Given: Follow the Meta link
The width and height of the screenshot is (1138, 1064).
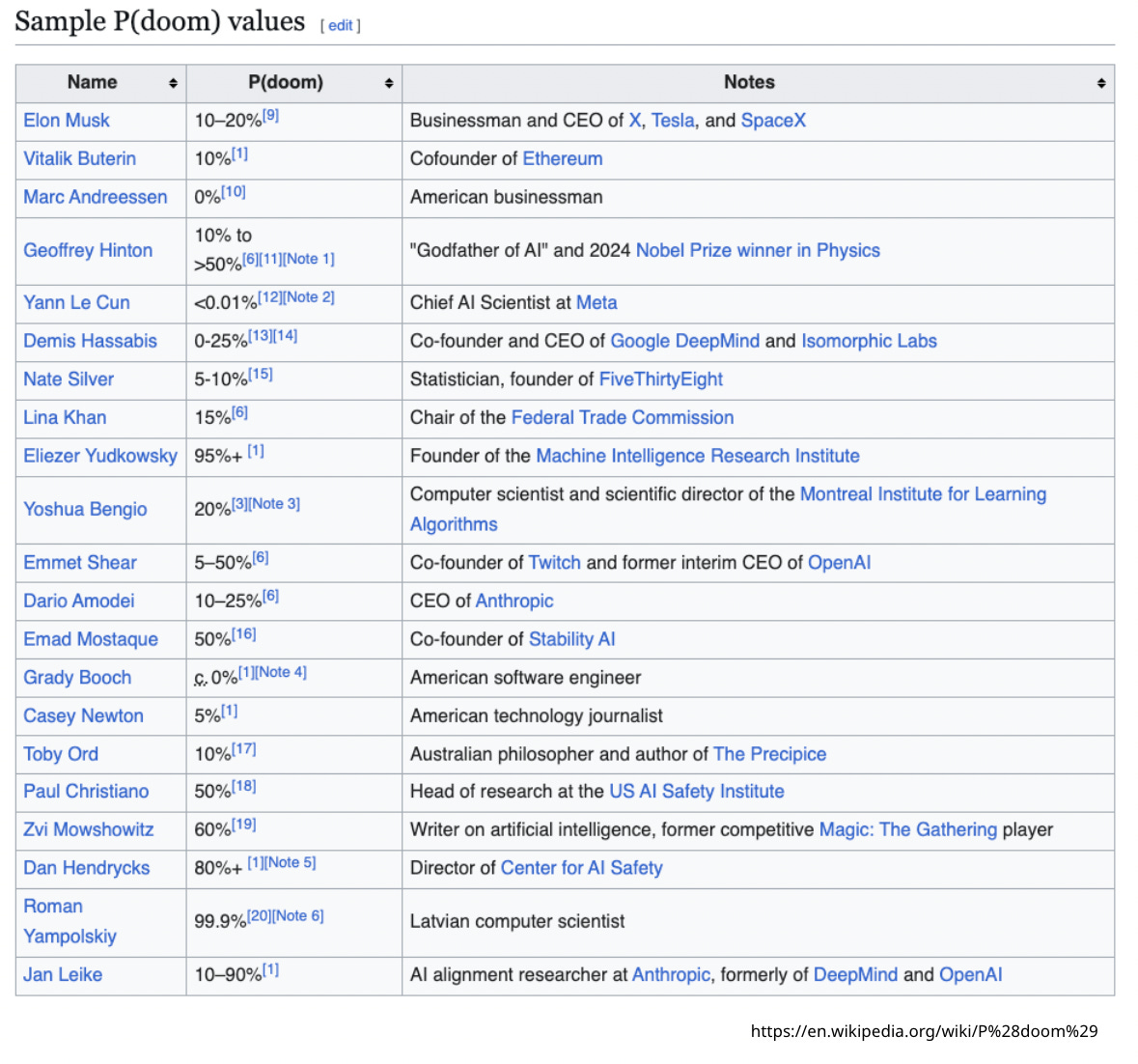Looking at the screenshot, I should tap(597, 302).
